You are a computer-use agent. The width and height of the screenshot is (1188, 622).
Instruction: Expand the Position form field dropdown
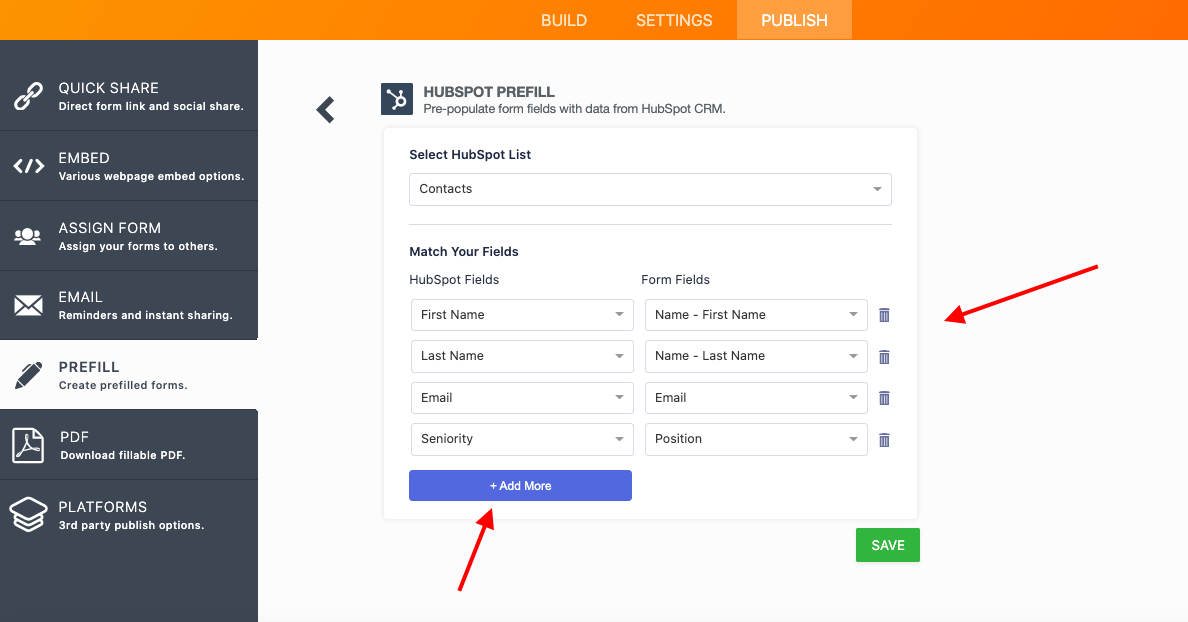(756, 439)
